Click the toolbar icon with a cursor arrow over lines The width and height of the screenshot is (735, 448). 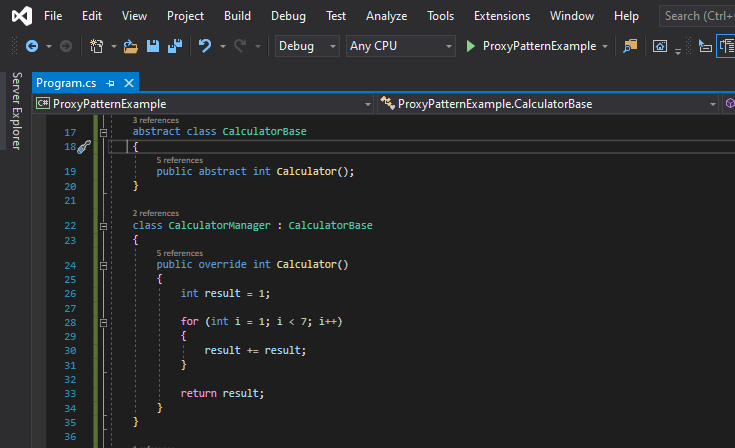point(705,46)
